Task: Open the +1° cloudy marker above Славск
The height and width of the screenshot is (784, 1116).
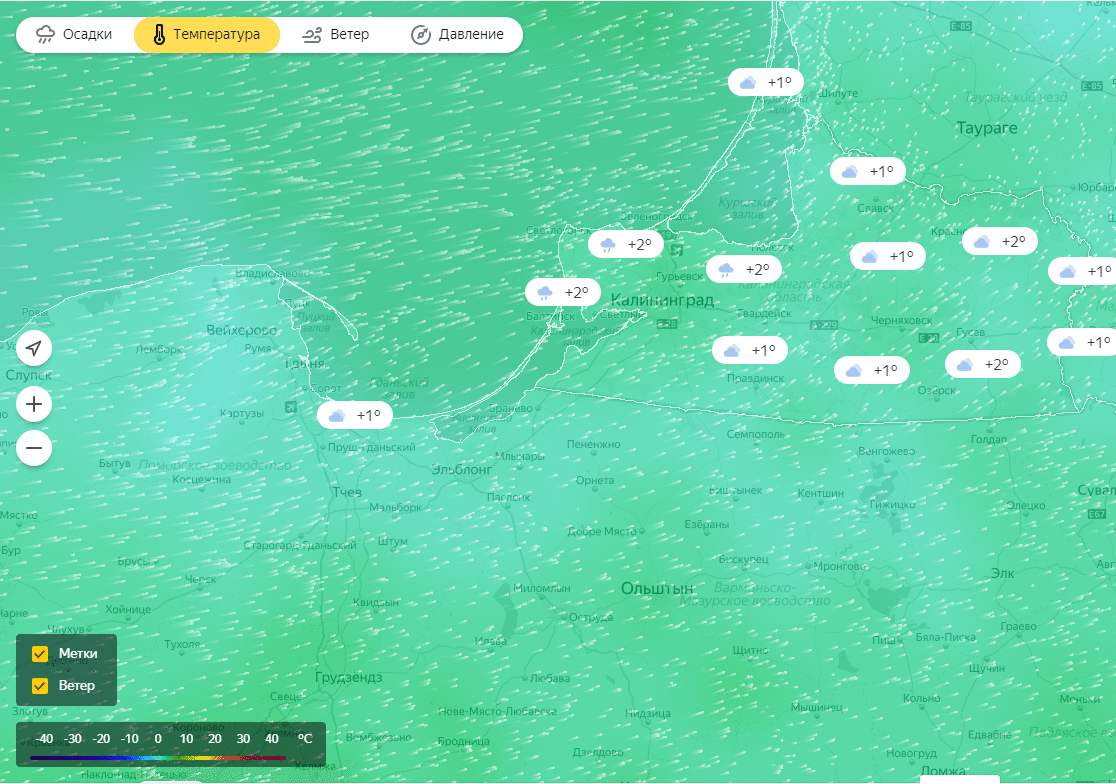Action: 868,171
